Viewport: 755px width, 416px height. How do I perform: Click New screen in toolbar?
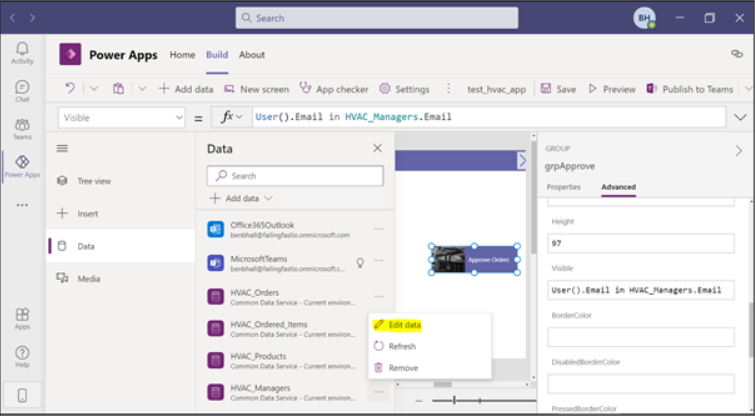tap(257, 89)
